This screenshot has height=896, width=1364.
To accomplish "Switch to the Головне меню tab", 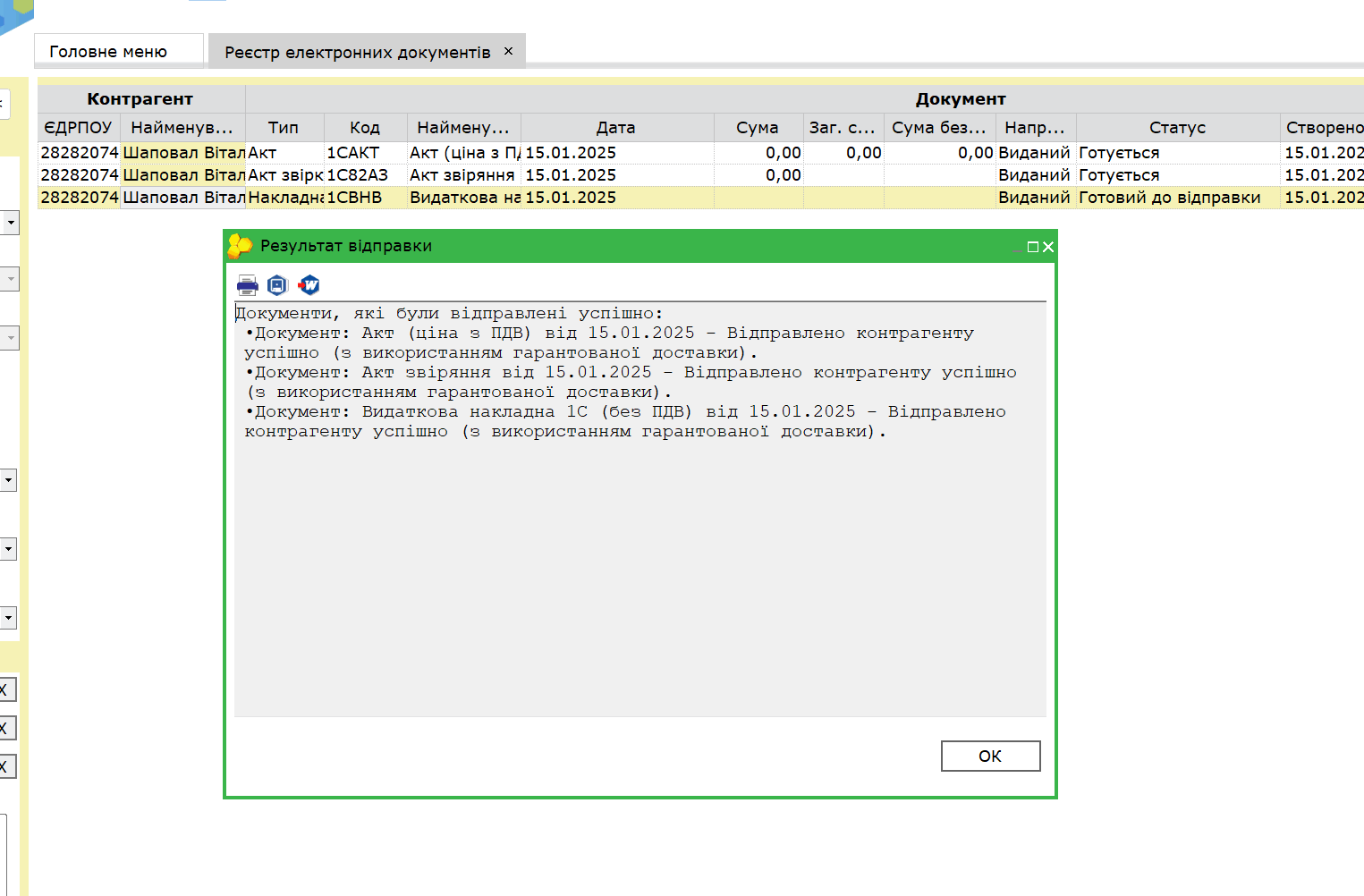I will point(108,52).
